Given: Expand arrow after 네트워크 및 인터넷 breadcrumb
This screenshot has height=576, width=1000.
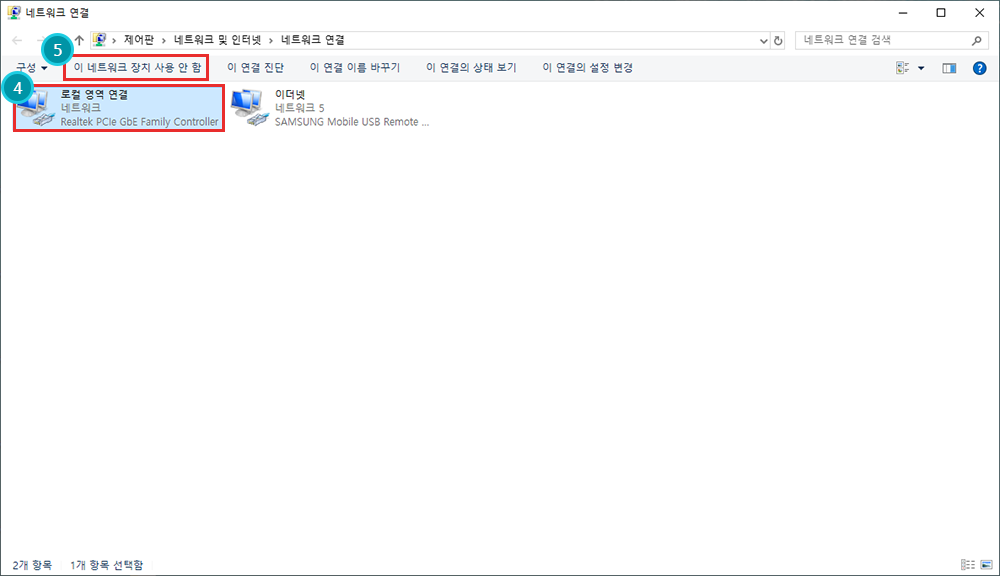Looking at the screenshot, I should (271, 40).
